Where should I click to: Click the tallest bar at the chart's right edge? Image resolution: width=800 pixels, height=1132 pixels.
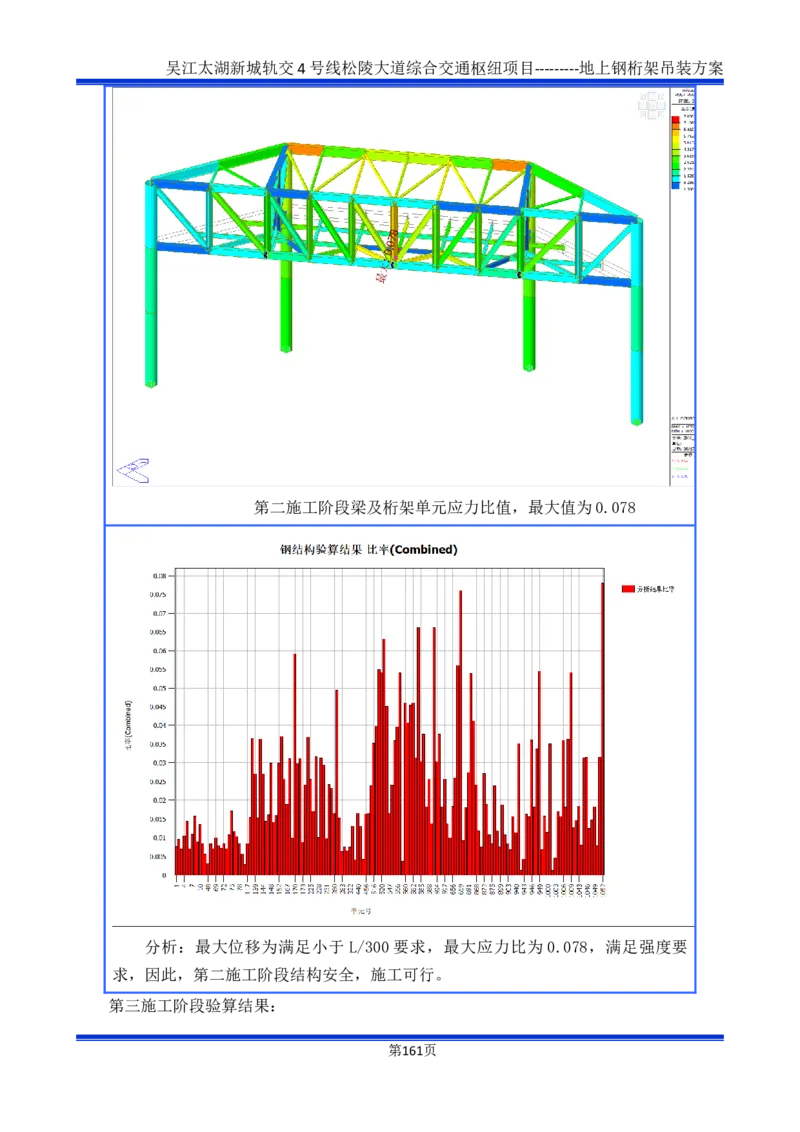point(603,728)
